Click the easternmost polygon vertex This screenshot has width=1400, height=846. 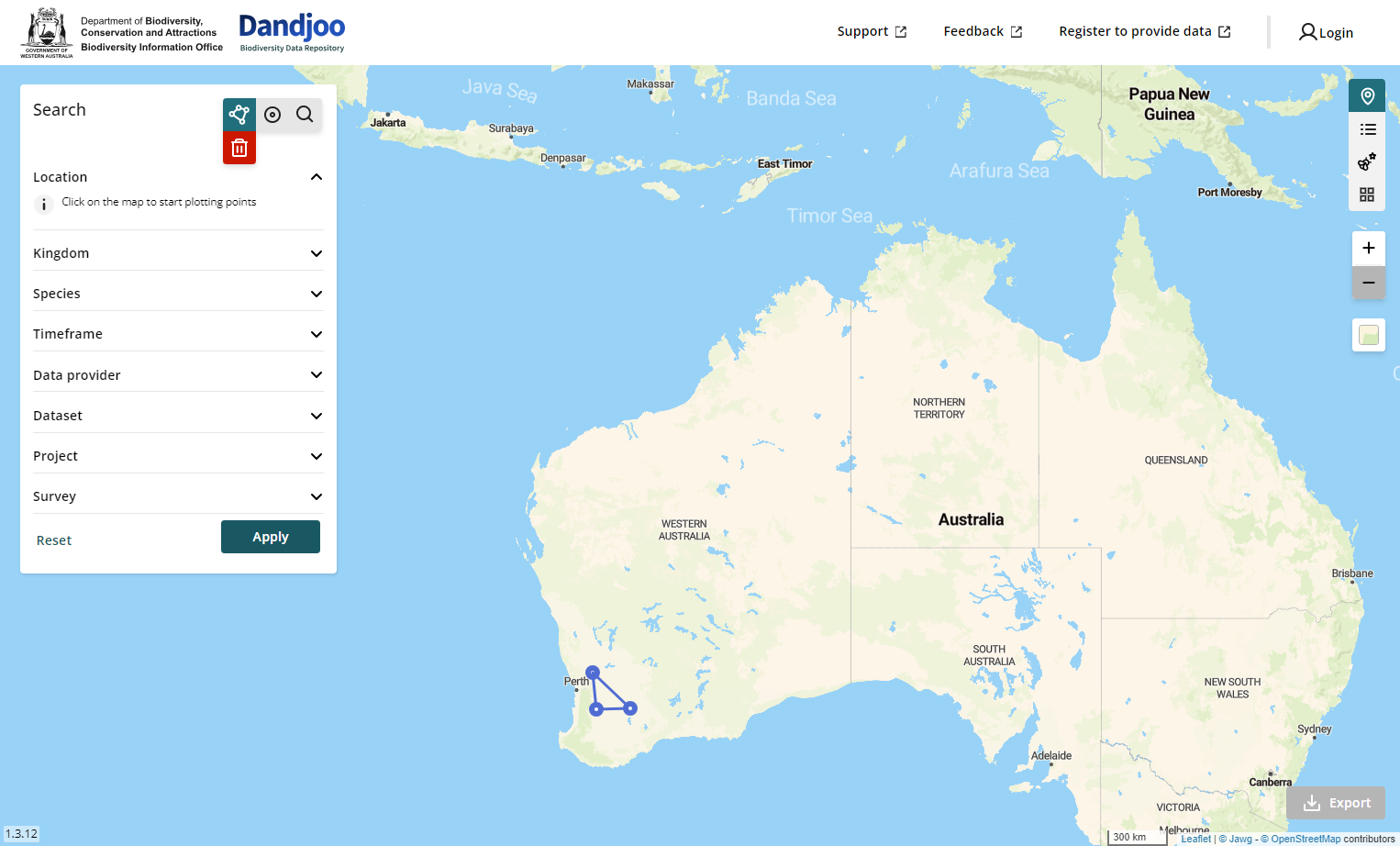coord(630,708)
